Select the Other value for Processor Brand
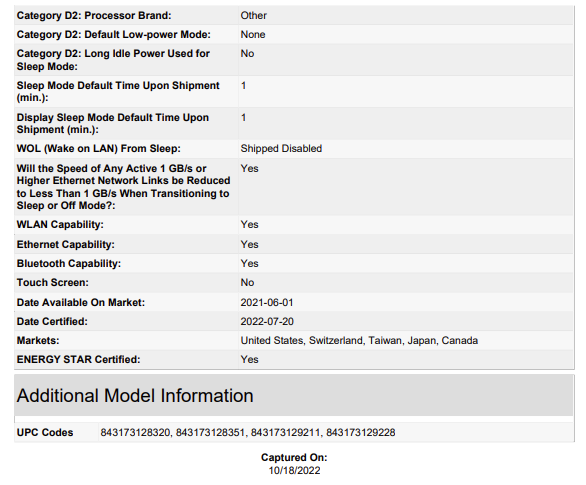This screenshot has height=485, width=586. click(x=254, y=15)
